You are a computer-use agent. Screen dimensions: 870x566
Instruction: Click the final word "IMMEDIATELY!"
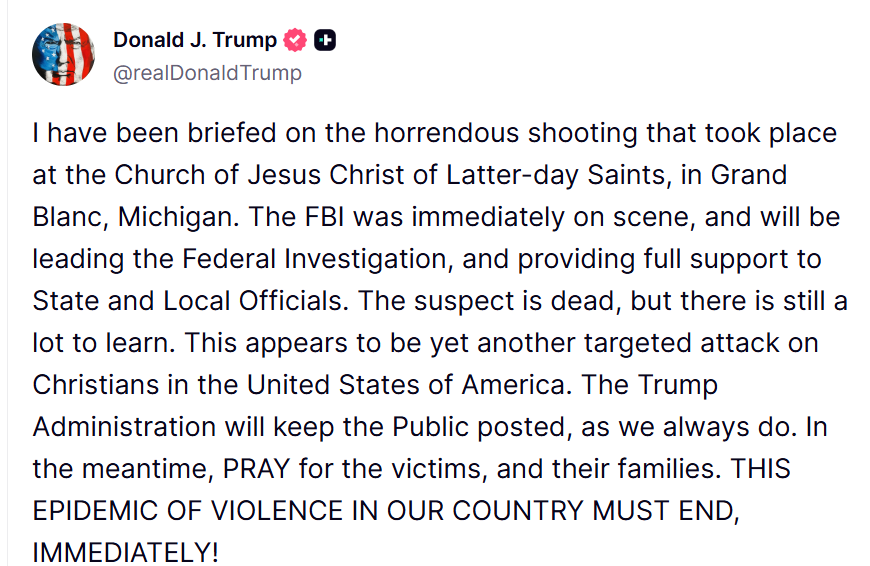[x=125, y=553]
